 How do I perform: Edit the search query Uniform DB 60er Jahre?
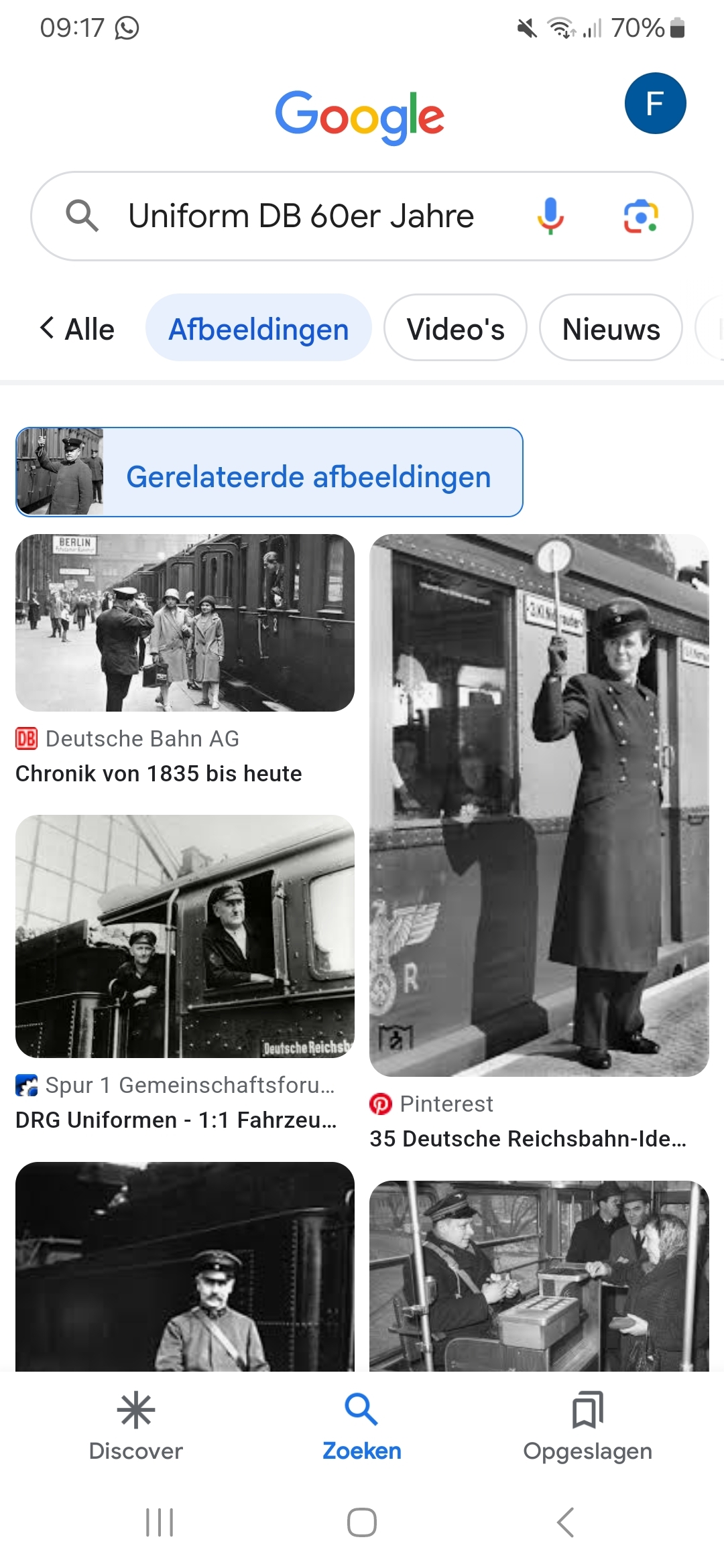[301, 216]
